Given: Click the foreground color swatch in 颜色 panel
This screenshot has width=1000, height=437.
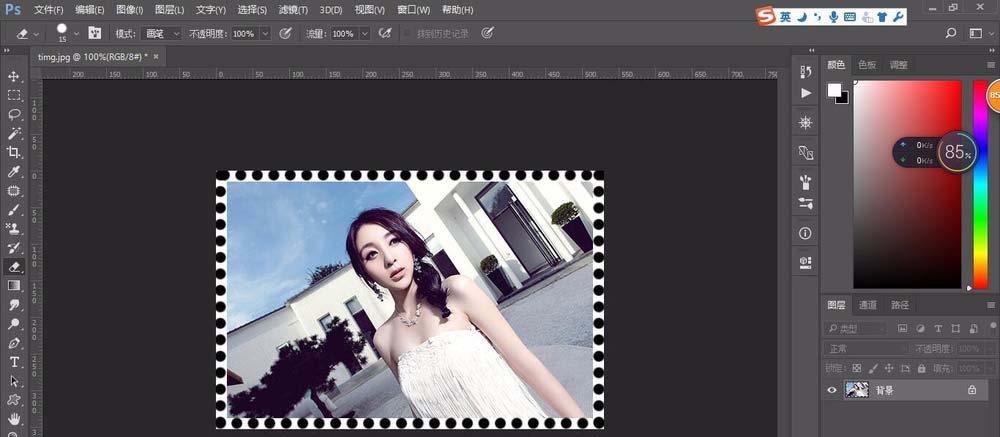Looking at the screenshot, I should click(x=834, y=90).
